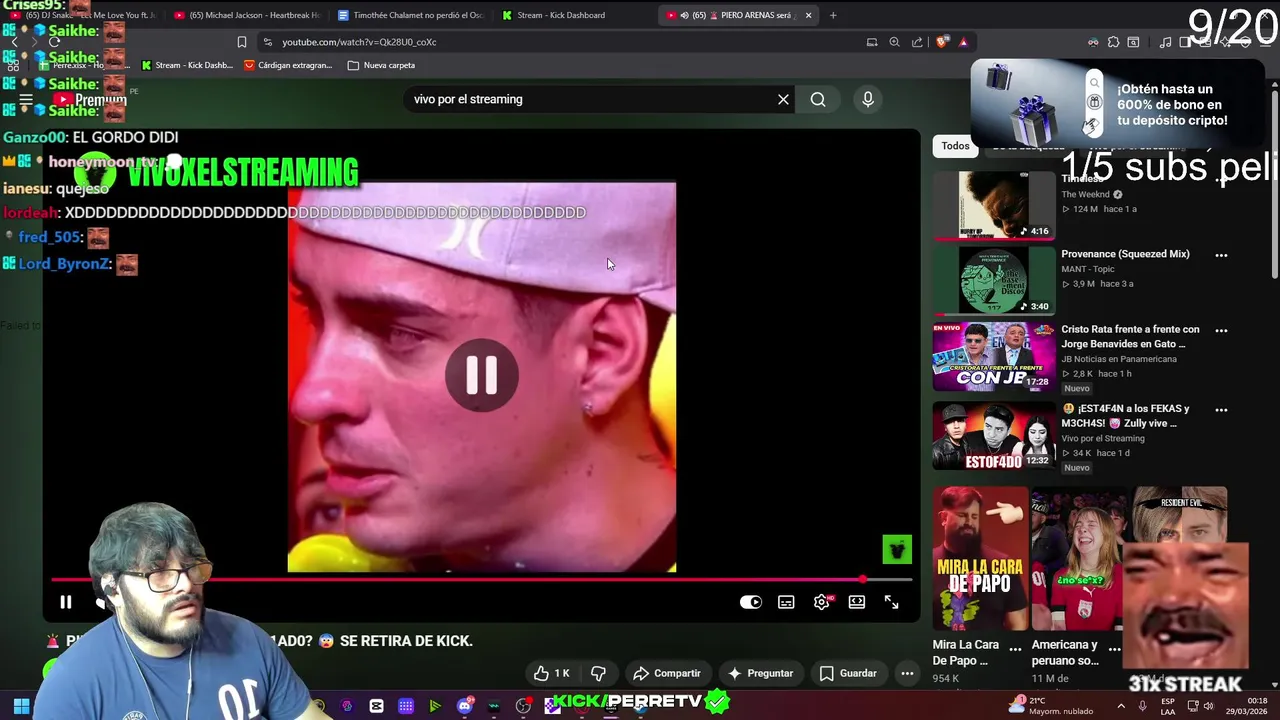Image resolution: width=1280 pixels, height=720 pixels.
Task: Open the site info icon before the URL
Action: point(267,42)
